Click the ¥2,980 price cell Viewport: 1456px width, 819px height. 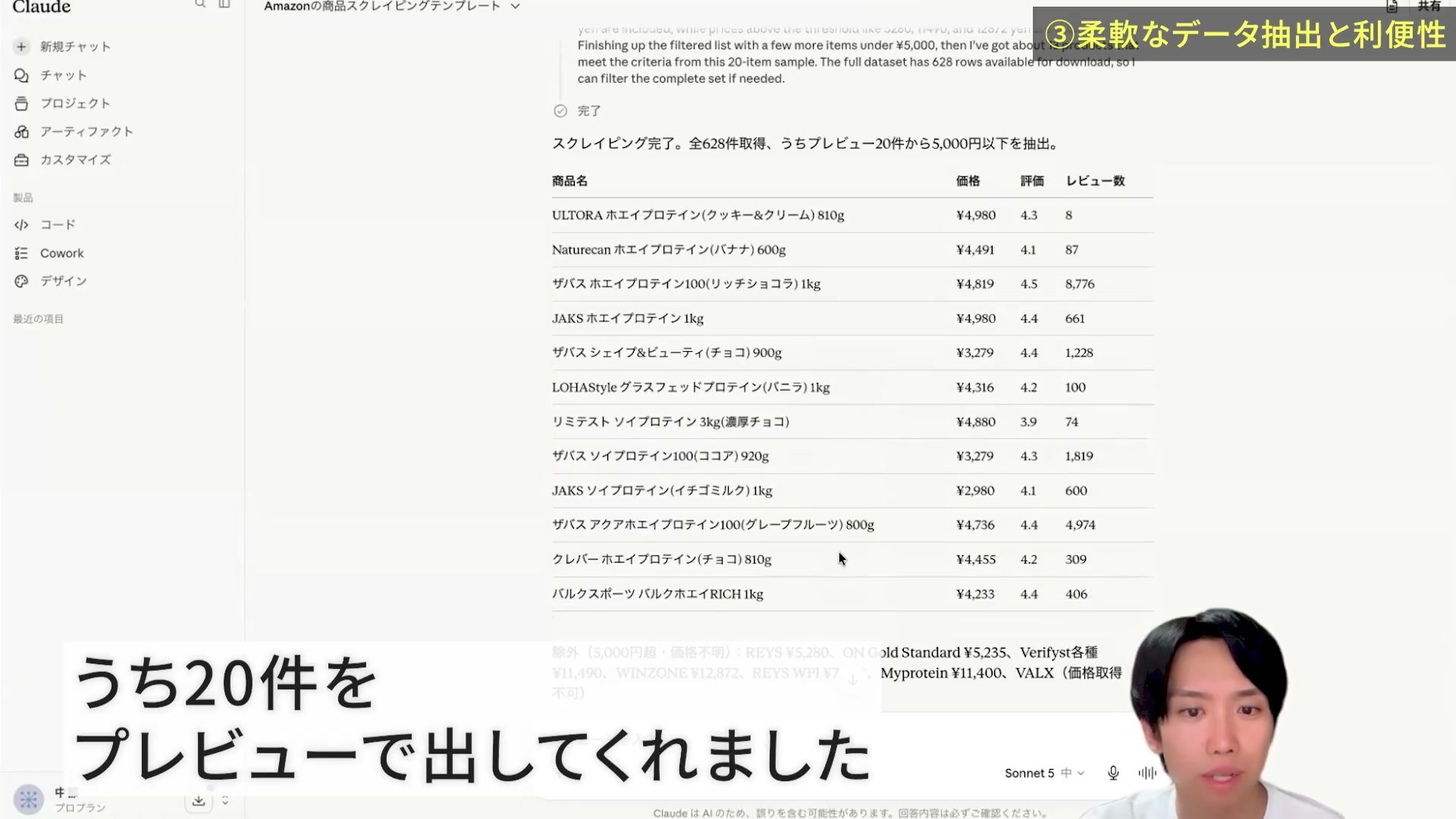pyautogui.click(x=975, y=491)
